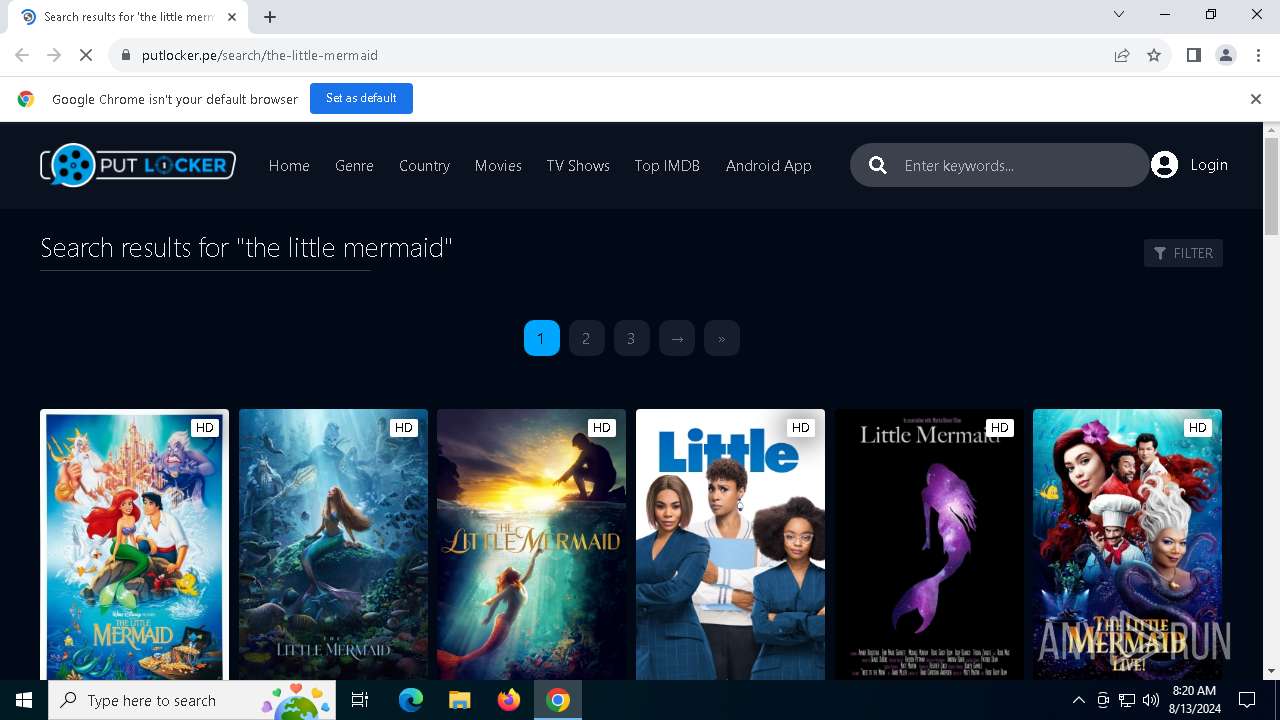
Task: Go forward in browser history
Action: pos(54,55)
